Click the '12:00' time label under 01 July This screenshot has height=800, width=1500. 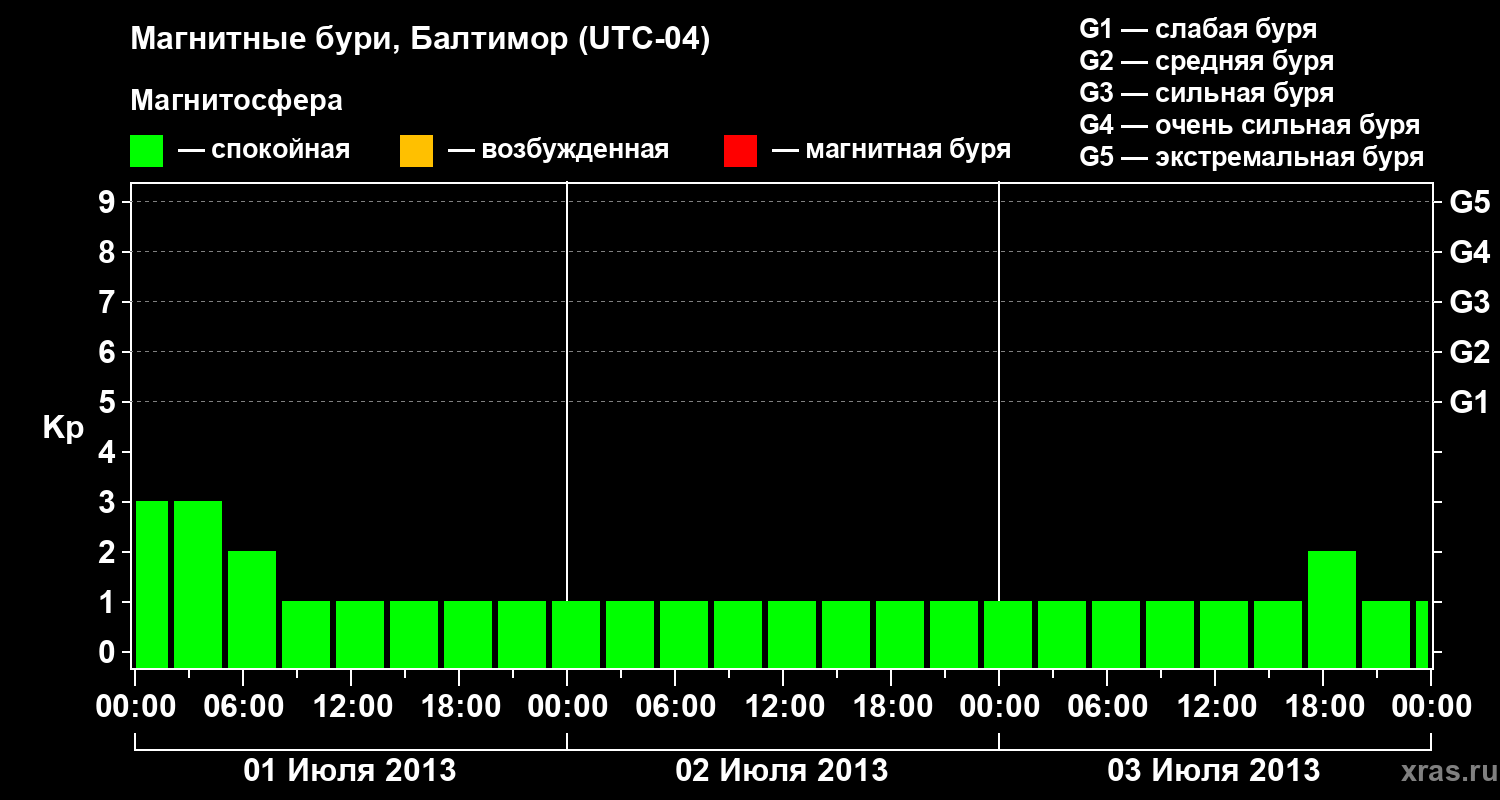point(352,706)
